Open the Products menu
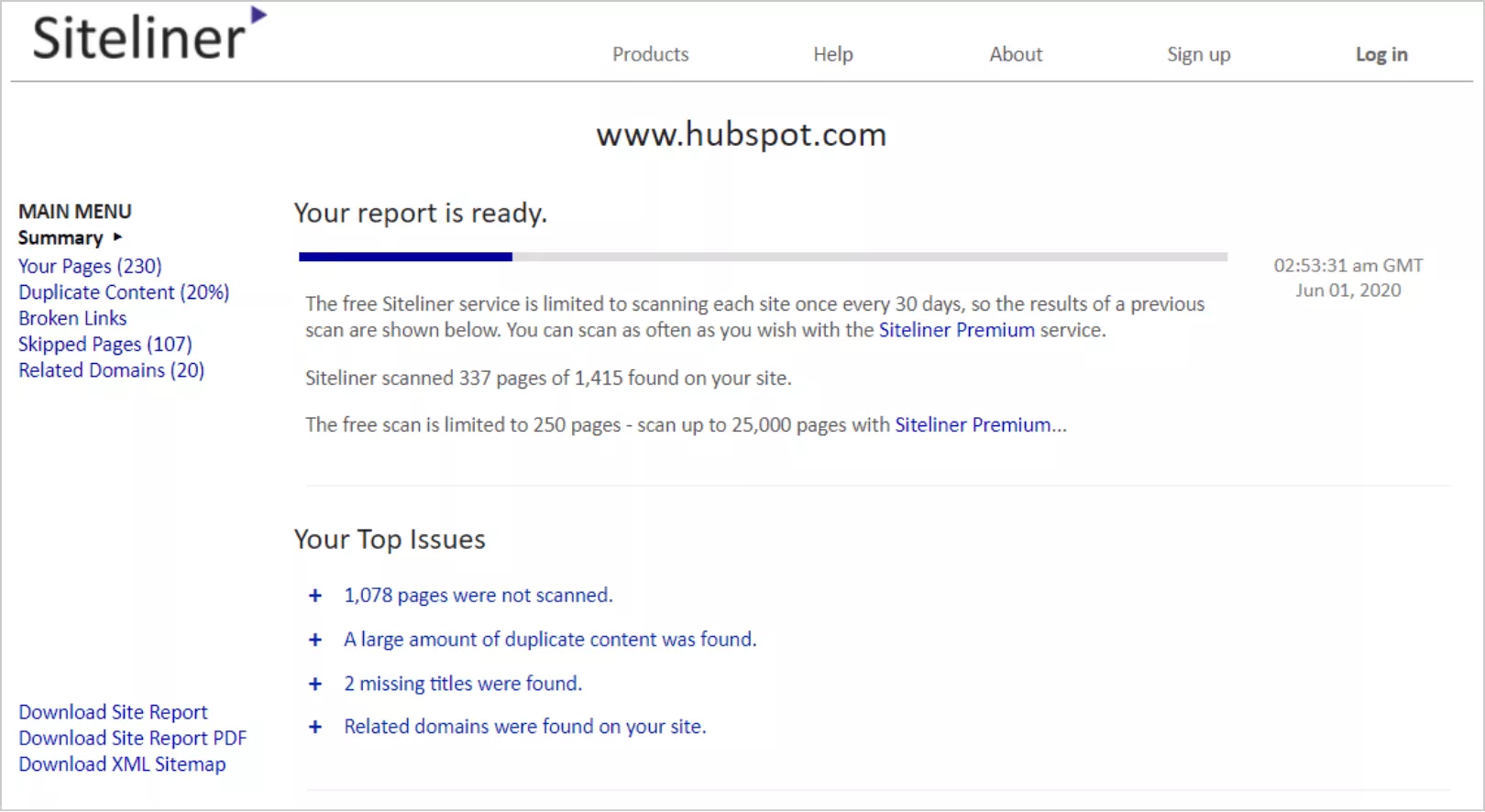The height and width of the screenshot is (812, 1485). (650, 54)
